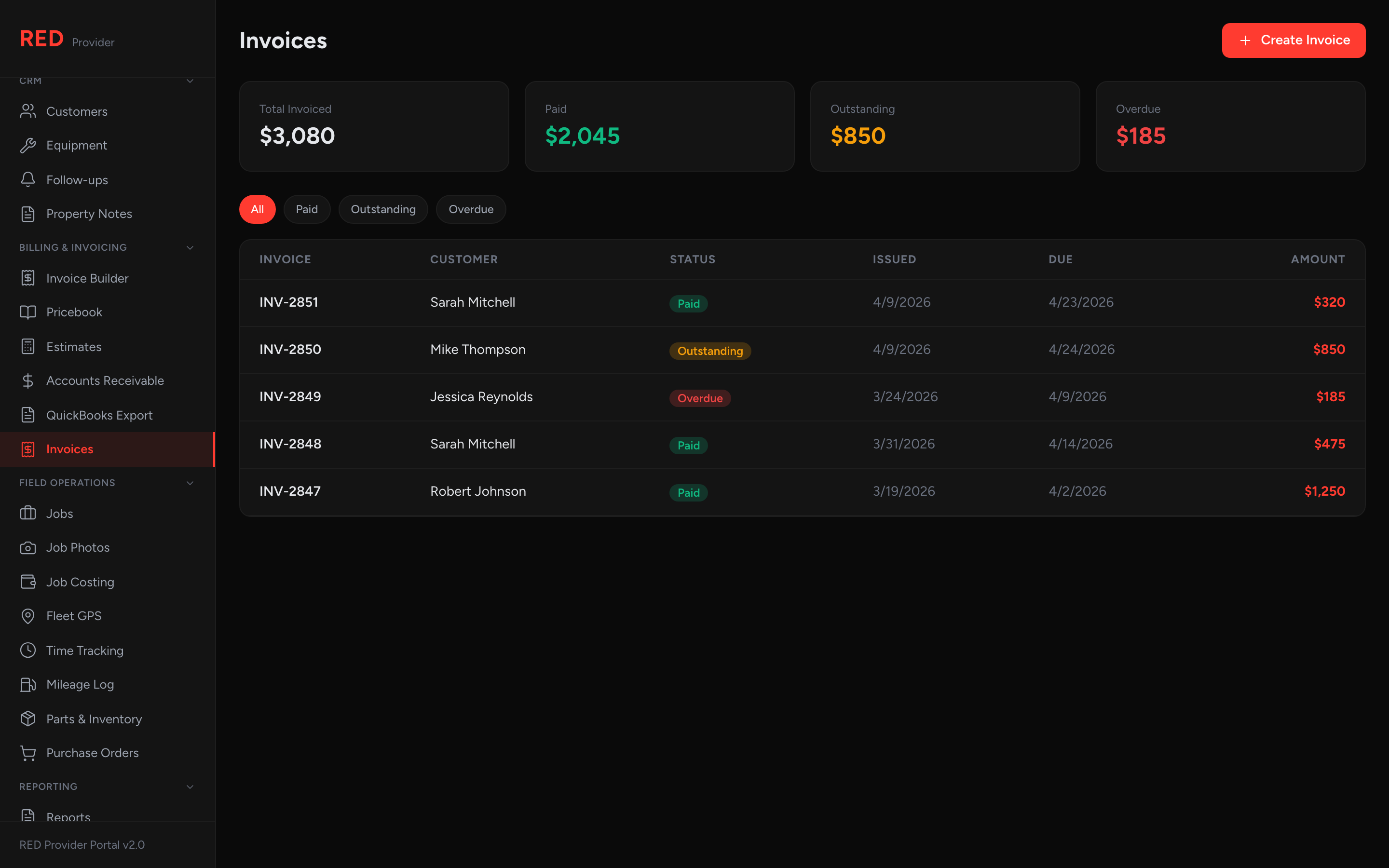
Task: Click the Invoices receipt icon in sidebar
Action: coord(27,449)
